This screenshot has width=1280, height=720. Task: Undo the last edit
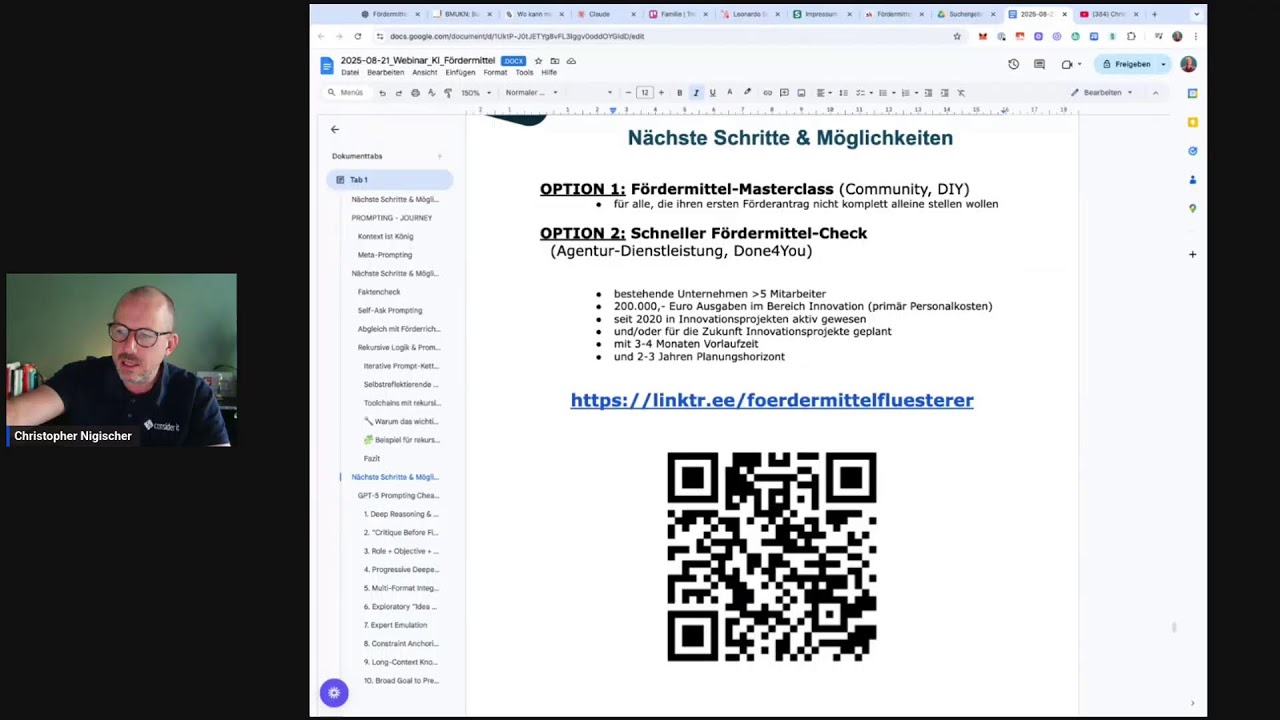pos(382,93)
